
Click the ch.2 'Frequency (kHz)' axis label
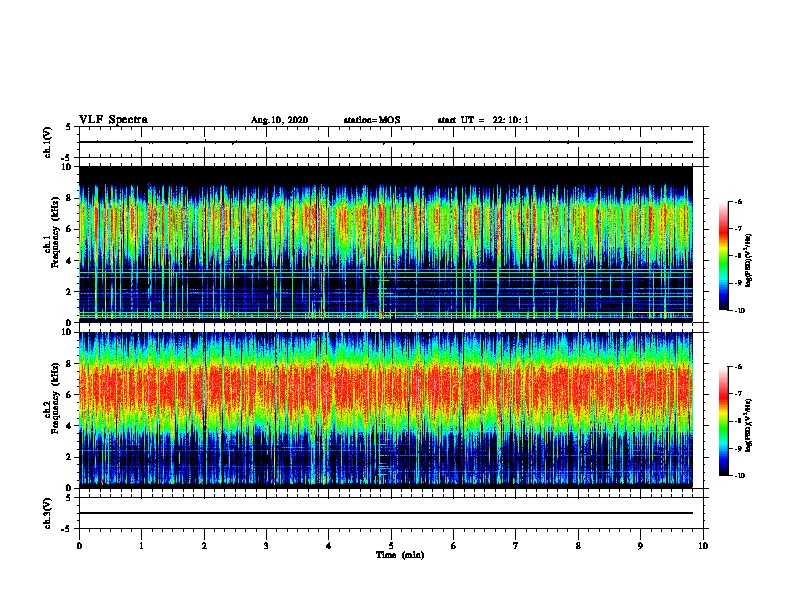[56, 398]
